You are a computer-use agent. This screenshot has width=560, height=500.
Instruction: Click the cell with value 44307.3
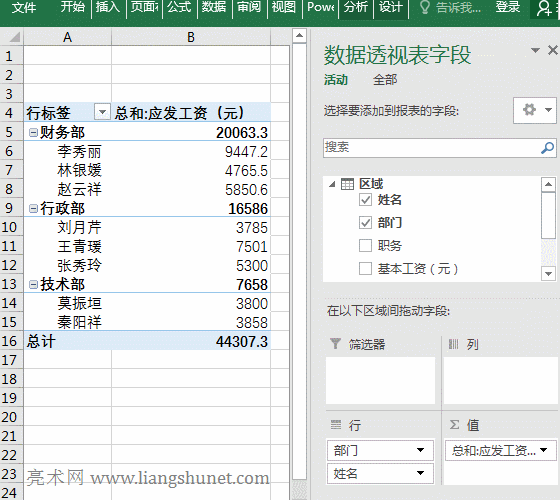tap(191, 341)
